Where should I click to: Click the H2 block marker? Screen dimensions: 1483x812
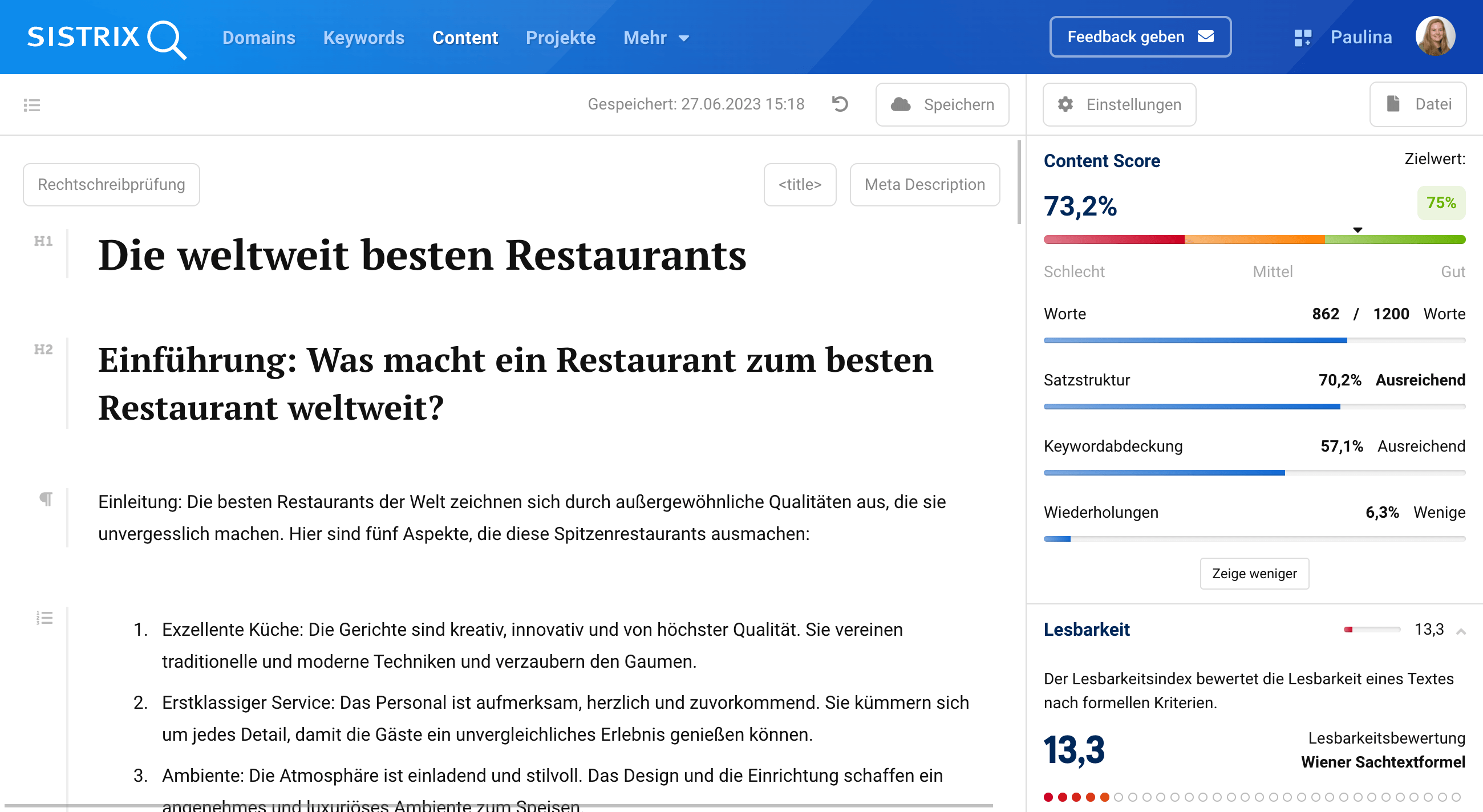43,350
